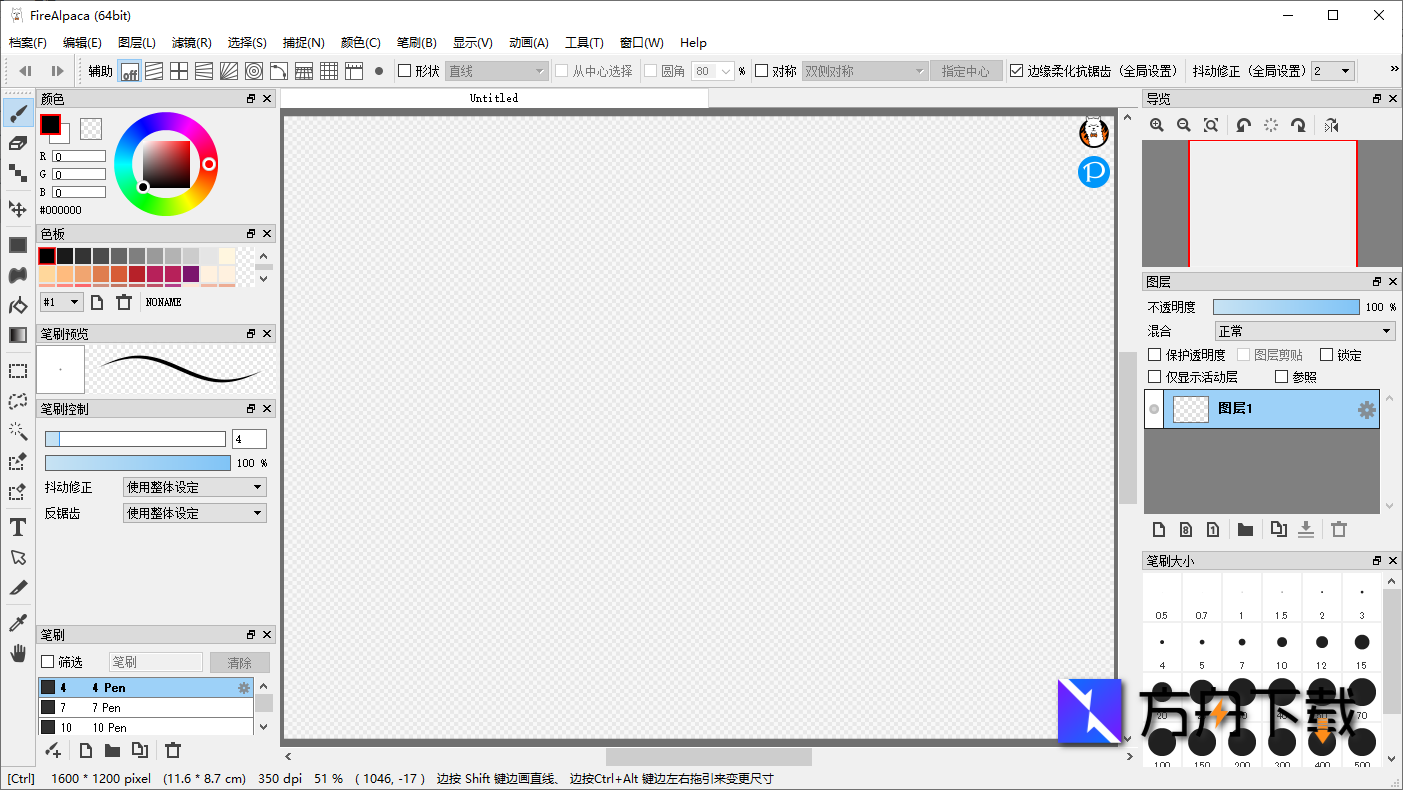
Task: Turn snapping off with the off button
Action: (x=130, y=70)
